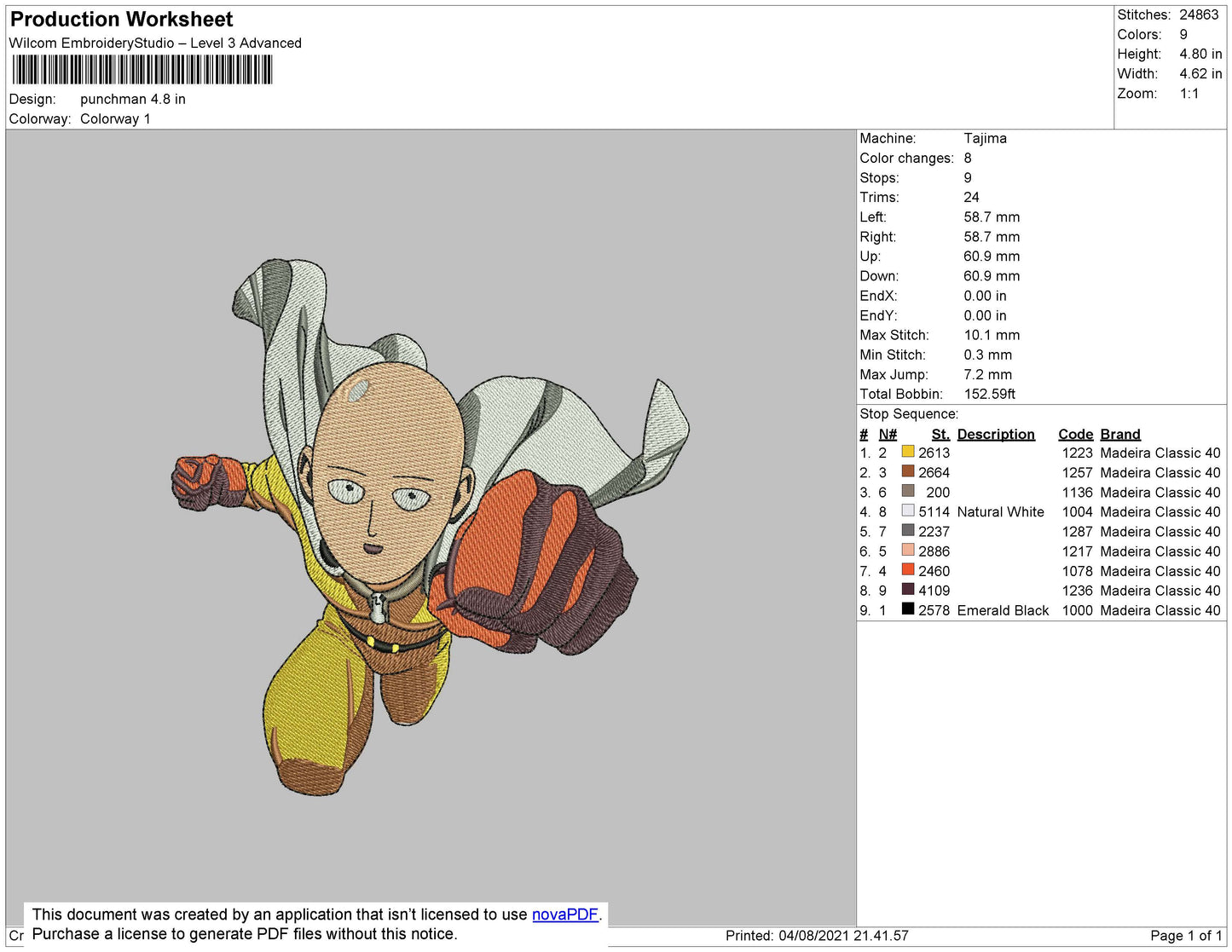
Task: Click the Up value 60.9 mm
Action: click(992, 256)
